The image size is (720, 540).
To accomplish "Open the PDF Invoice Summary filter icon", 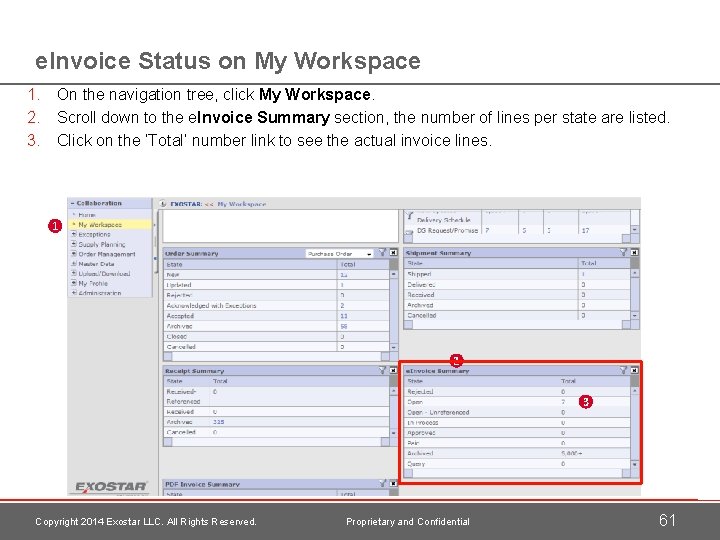I will (x=382, y=483).
